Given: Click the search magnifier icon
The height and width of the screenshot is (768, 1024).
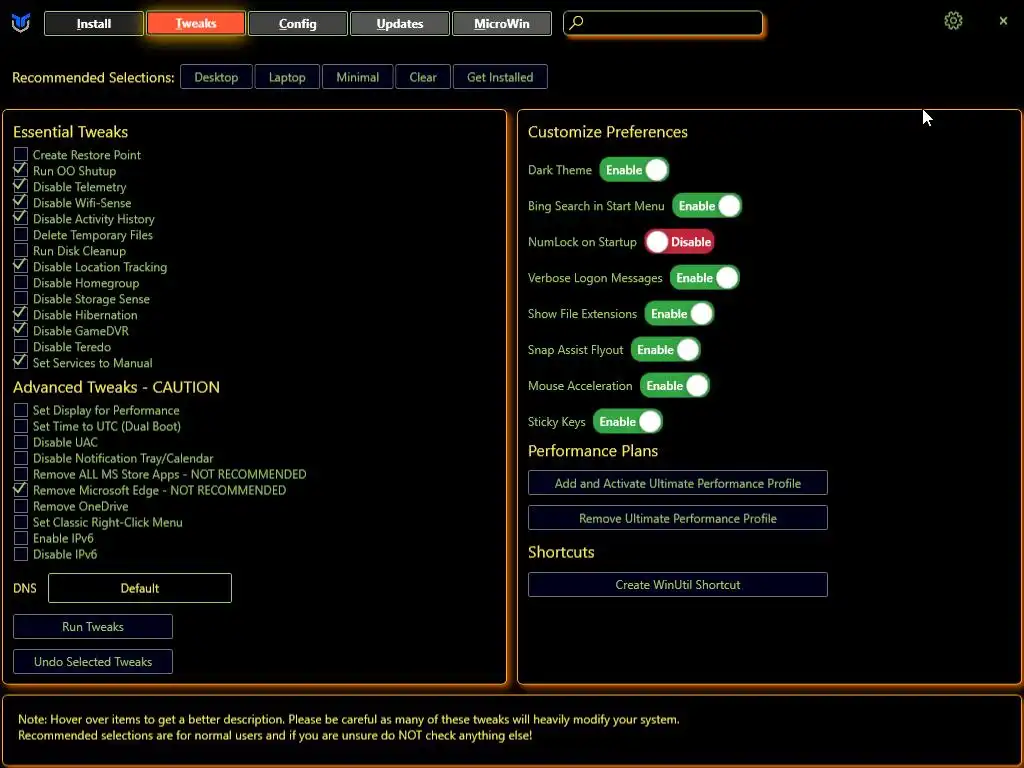Looking at the screenshot, I should point(576,23).
